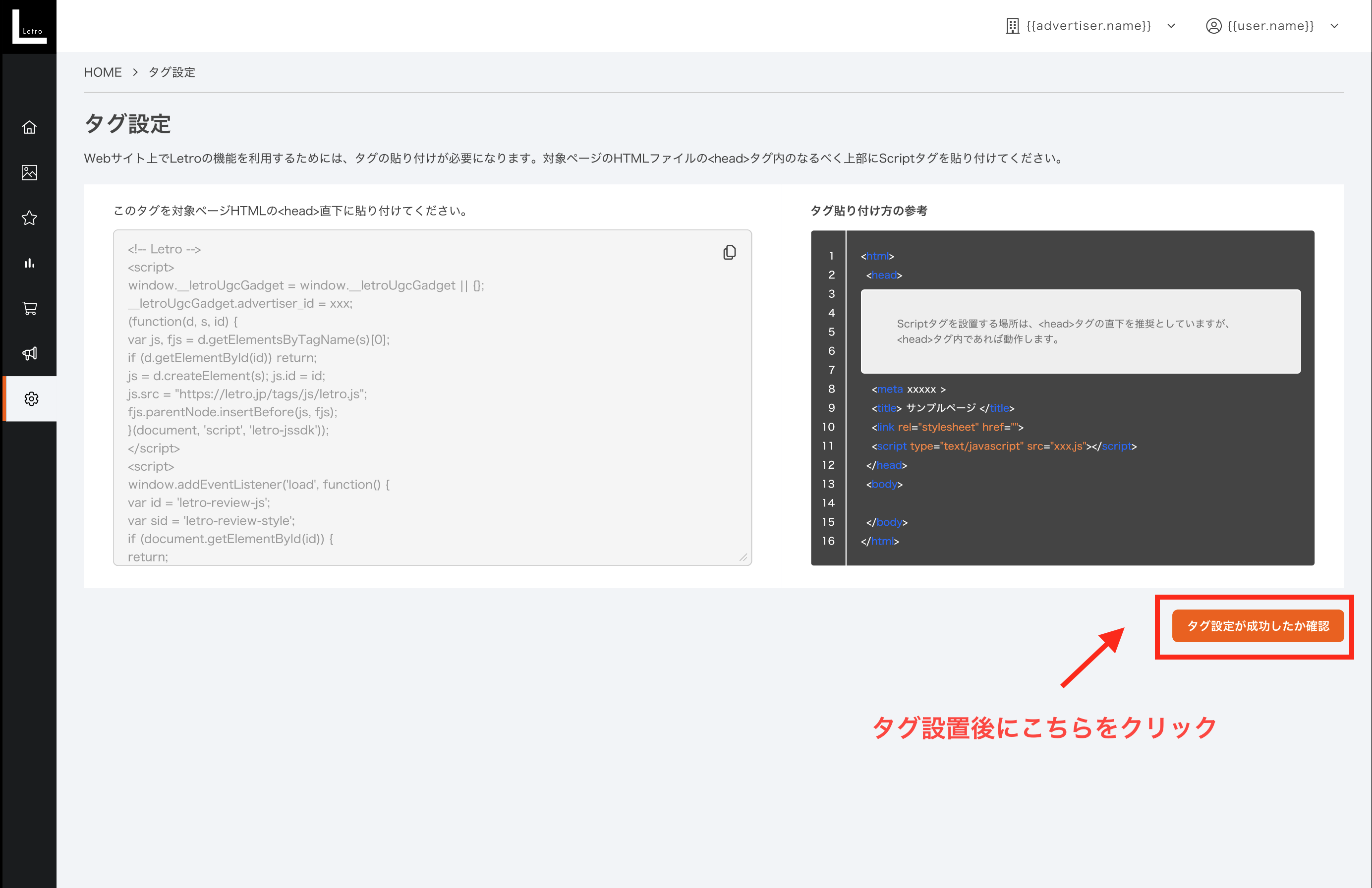The width and height of the screenshot is (1372, 888).
Task: Open the megaphone sidebar icon
Action: [x=29, y=353]
